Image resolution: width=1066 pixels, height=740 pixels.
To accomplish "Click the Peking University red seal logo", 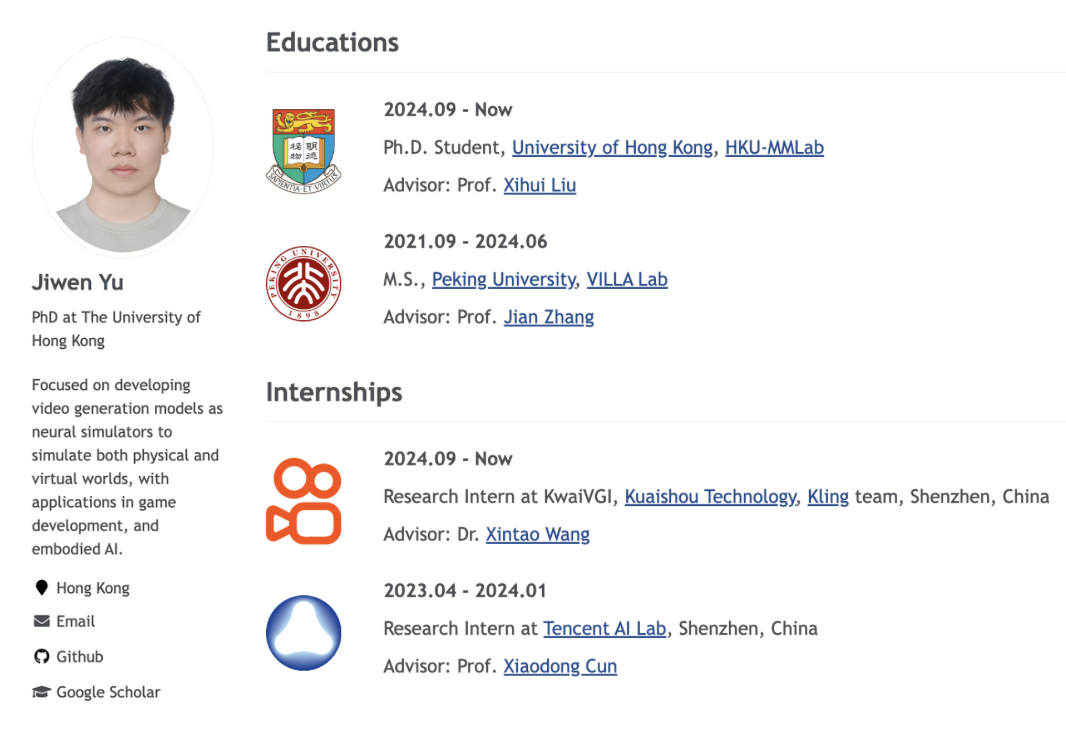I will coord(304,283).
